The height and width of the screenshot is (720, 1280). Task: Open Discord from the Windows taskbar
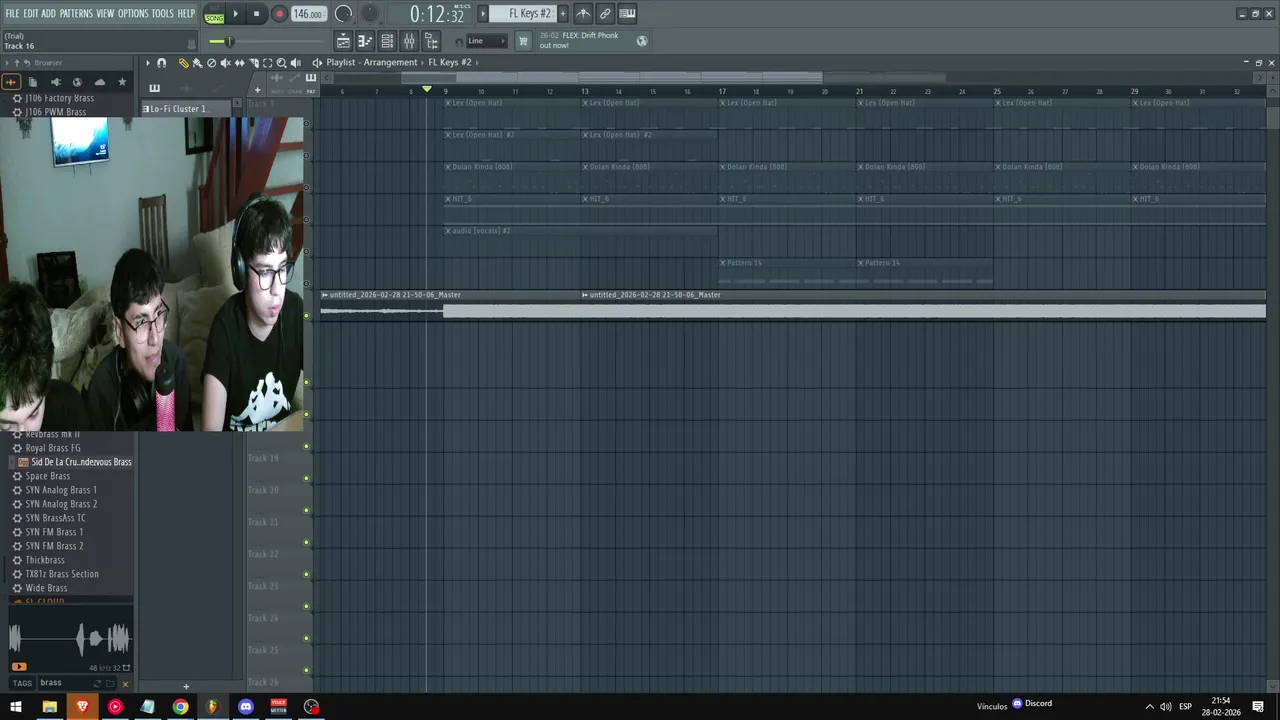pos(246,707)
